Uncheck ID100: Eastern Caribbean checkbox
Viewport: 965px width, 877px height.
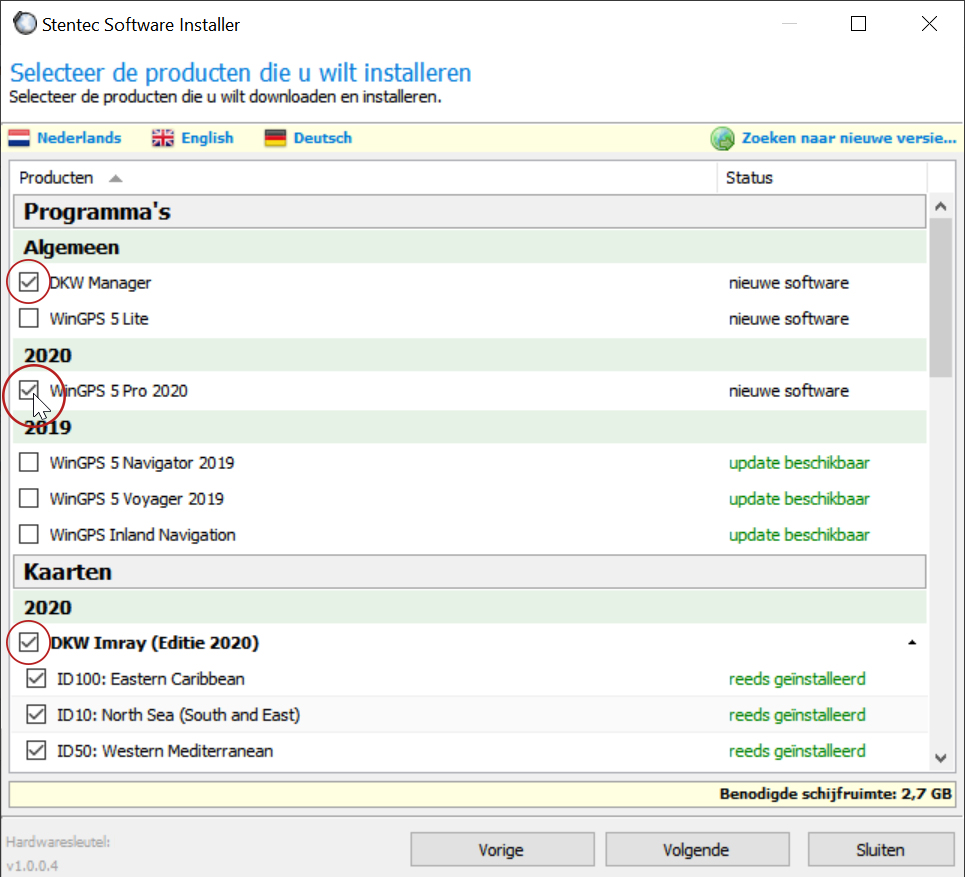coord(36,678)
